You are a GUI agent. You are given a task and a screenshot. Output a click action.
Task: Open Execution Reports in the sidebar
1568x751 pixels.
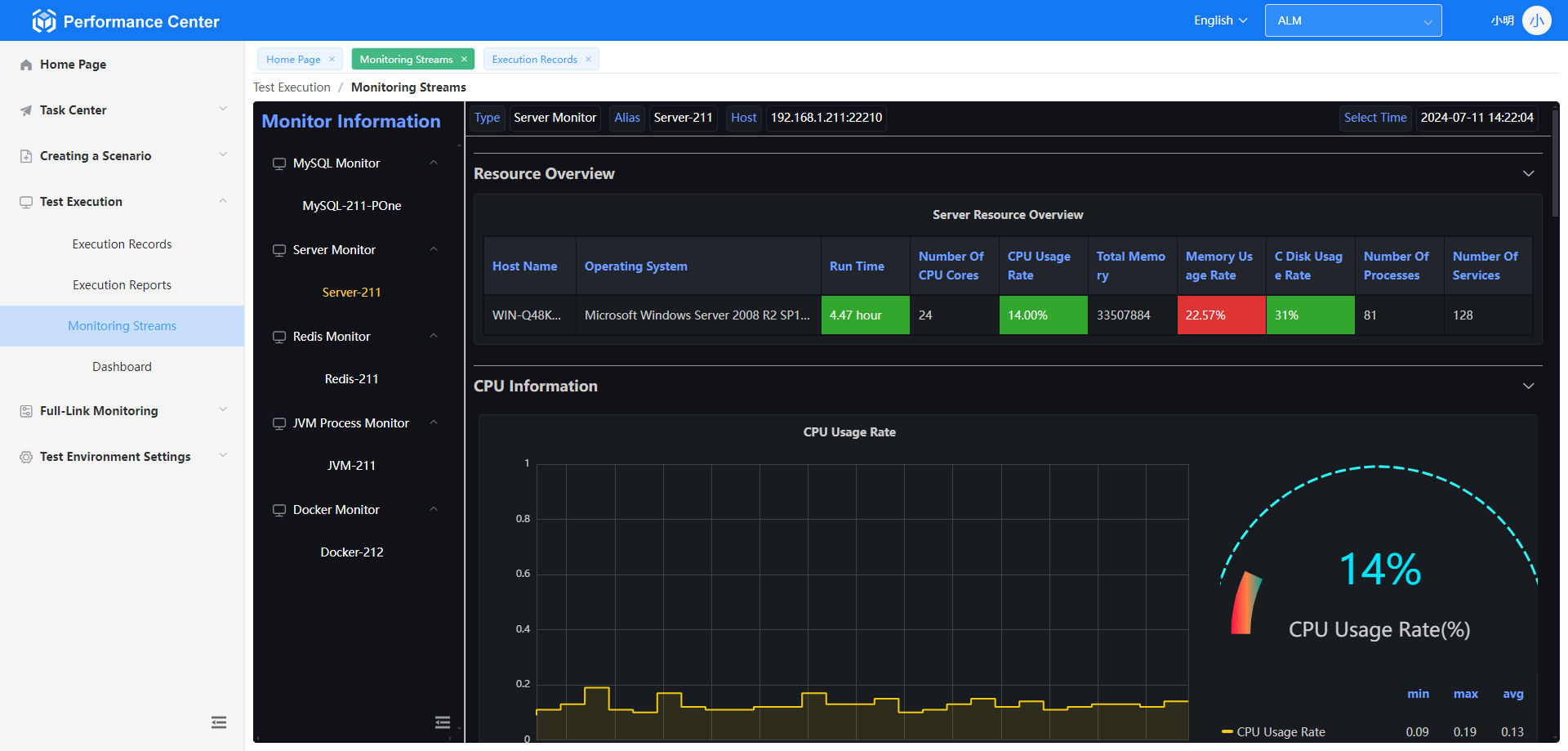[x=122, y=285]
